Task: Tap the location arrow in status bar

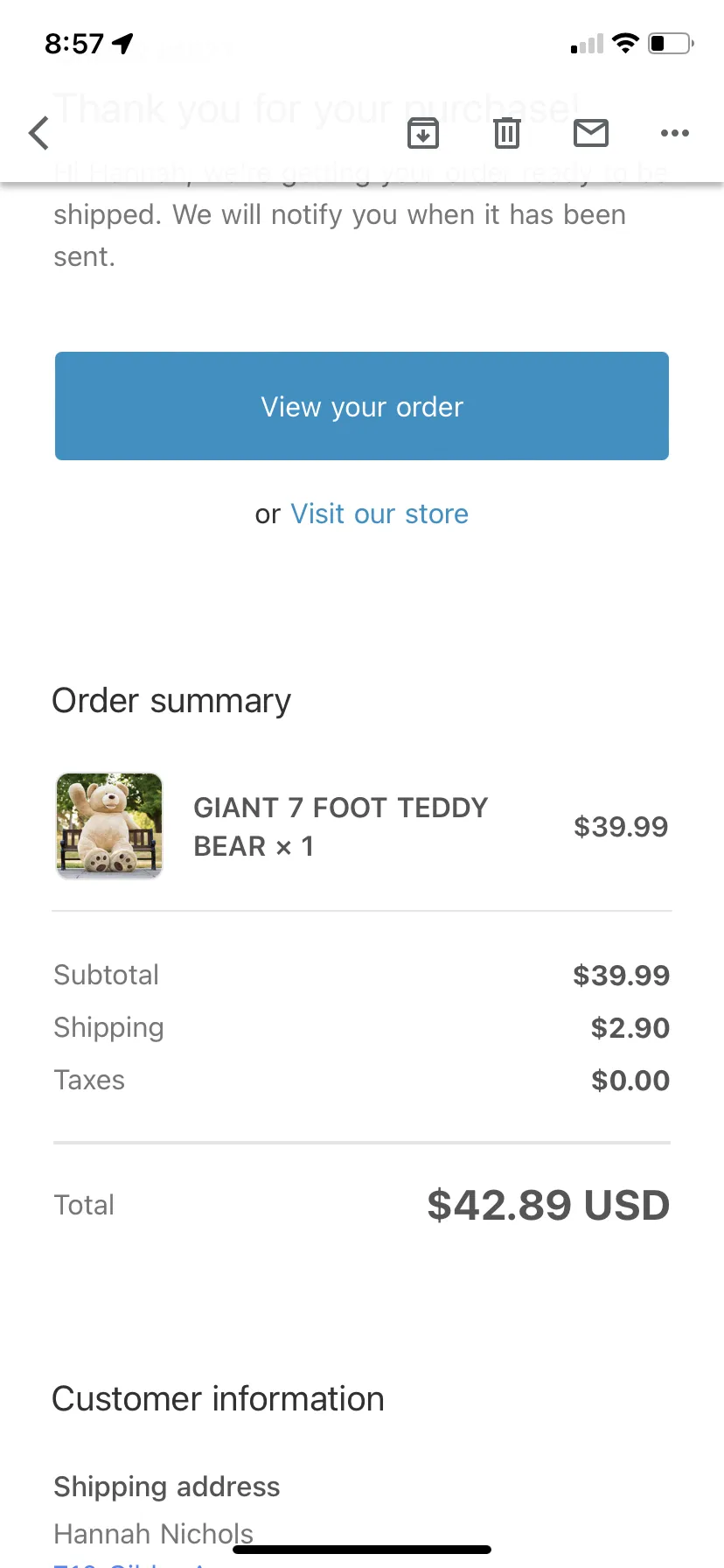Action: [123, 43]
